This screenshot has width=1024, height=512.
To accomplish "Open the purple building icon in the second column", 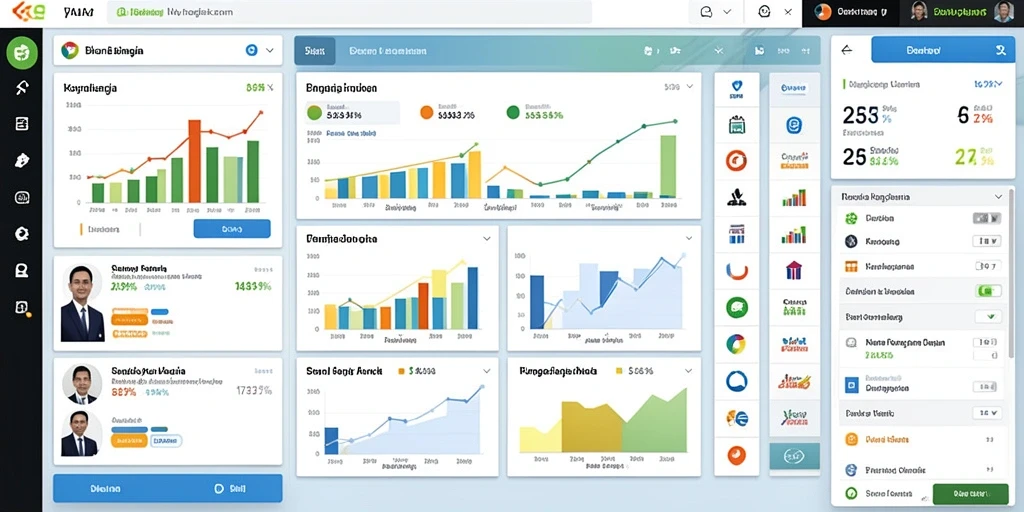I will (793, 270).
